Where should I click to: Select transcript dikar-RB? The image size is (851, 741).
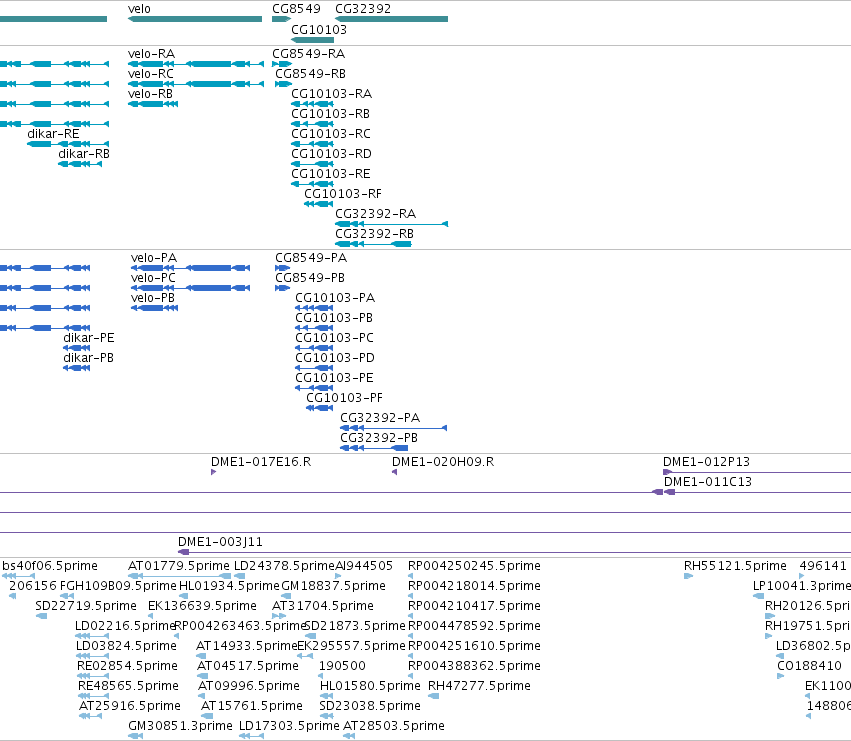point(80,164)
